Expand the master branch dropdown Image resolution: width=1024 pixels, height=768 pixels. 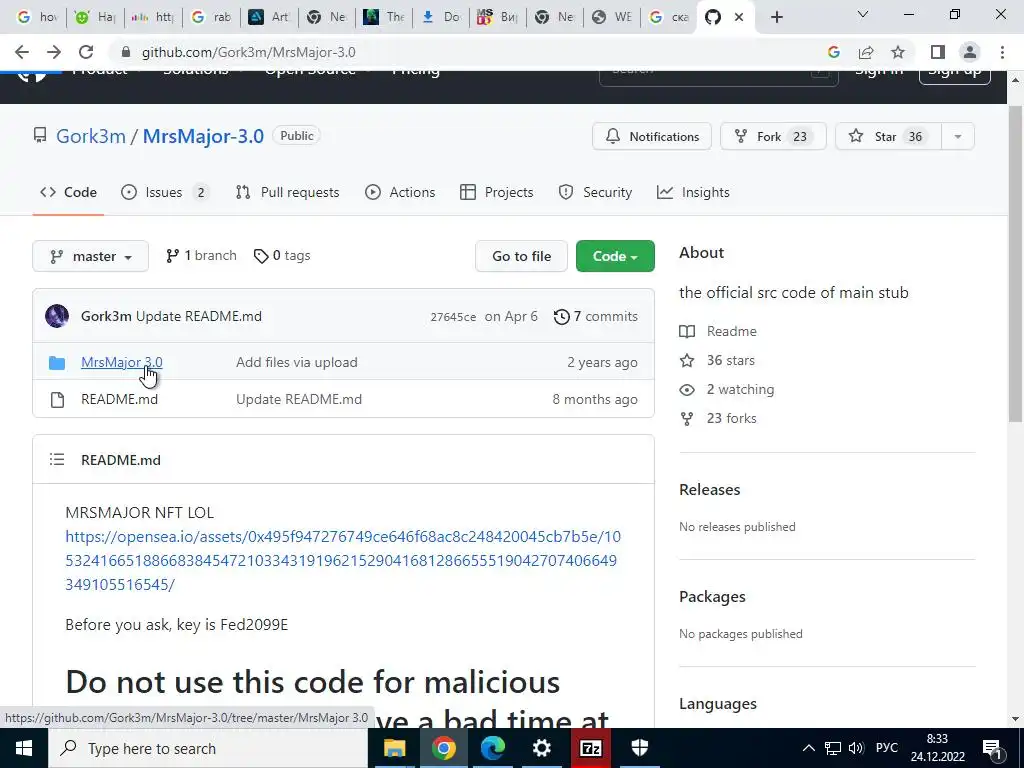click(x=91, y=256)
